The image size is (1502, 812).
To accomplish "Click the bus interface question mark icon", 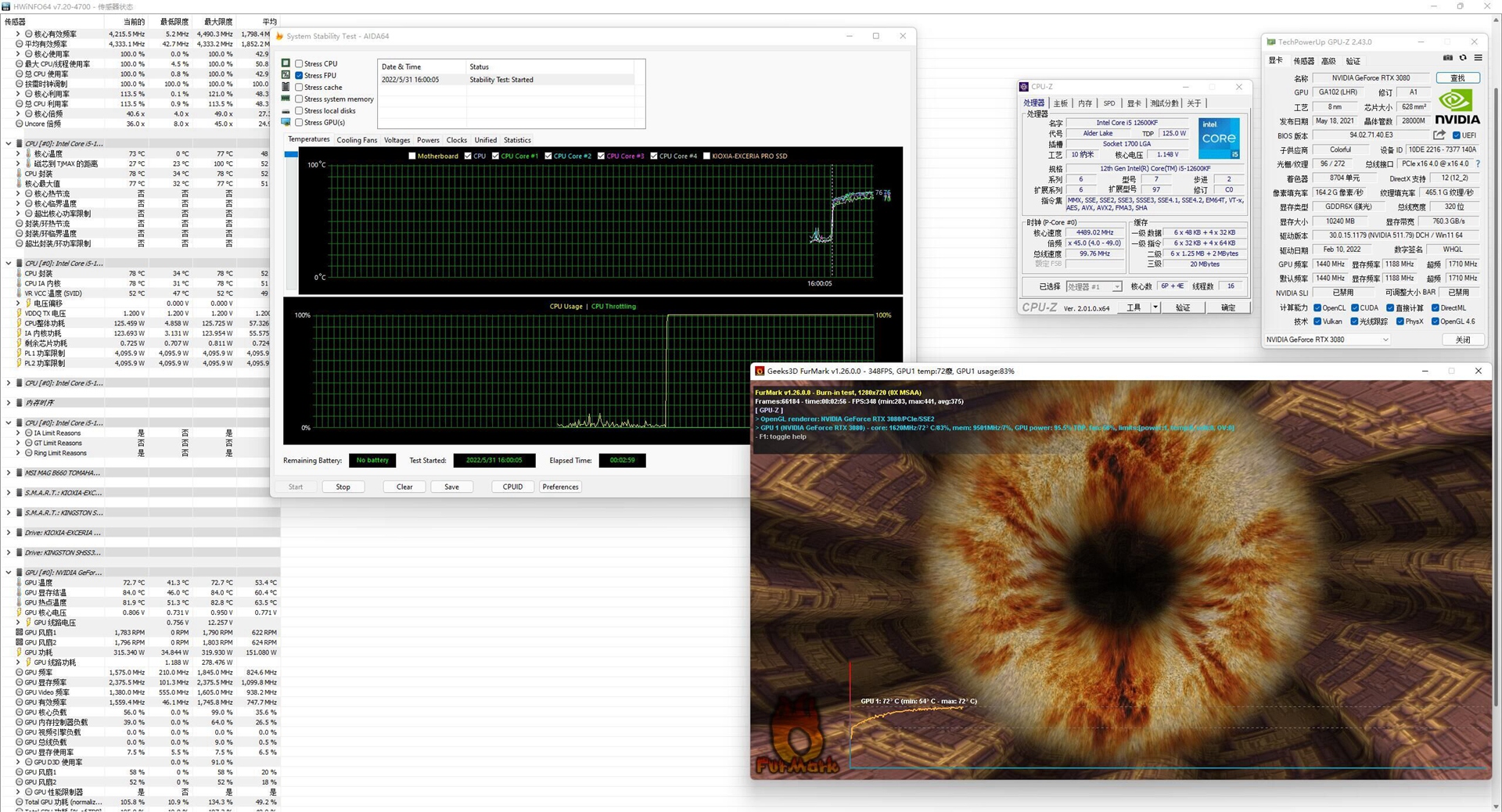I will 1478,164.
